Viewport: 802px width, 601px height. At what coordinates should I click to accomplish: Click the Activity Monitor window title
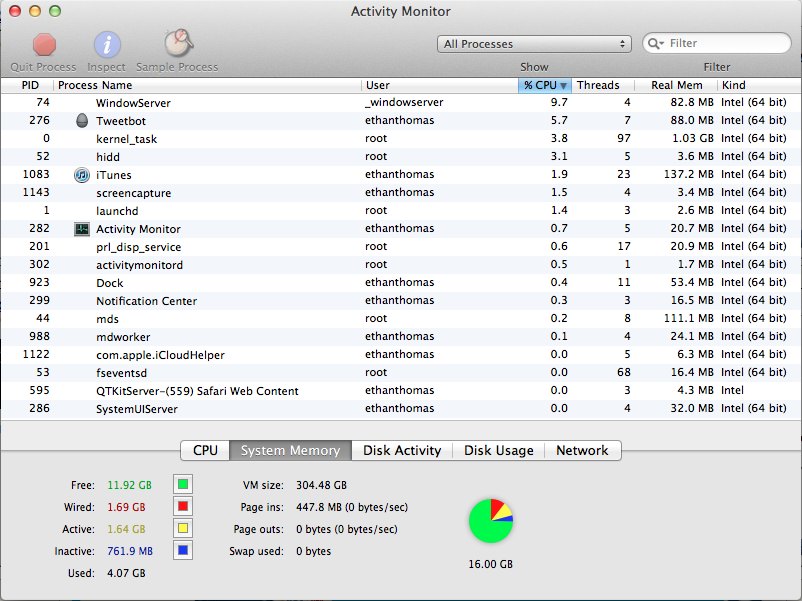pos(400,11)
